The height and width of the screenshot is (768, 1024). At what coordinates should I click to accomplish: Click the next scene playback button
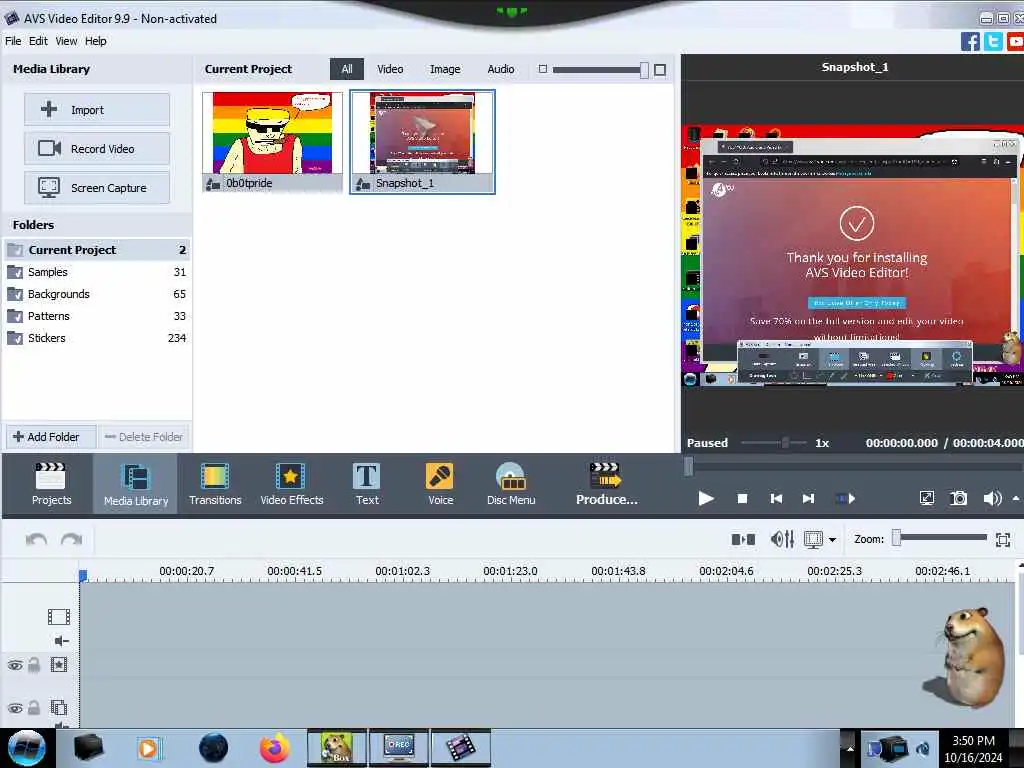pyautogui.click(x=846, y=499)
